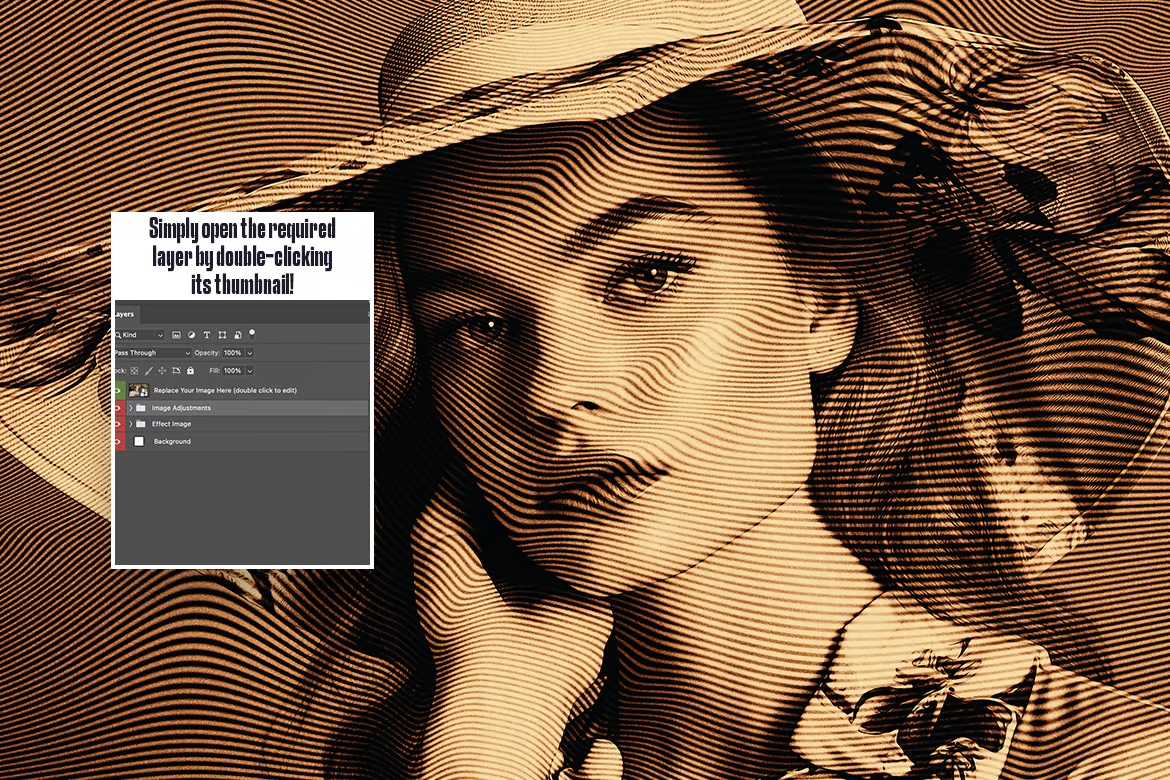1170x780 pixels.
Task: Open the Opacity percentage slider
Action: click(x=249, y=353)
